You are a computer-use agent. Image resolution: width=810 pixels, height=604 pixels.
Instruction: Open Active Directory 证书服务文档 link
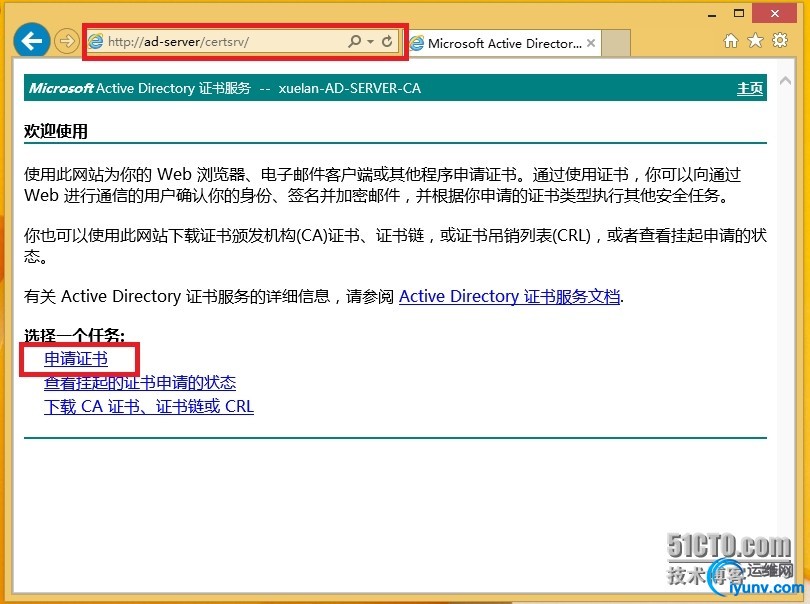click(509, 296)
